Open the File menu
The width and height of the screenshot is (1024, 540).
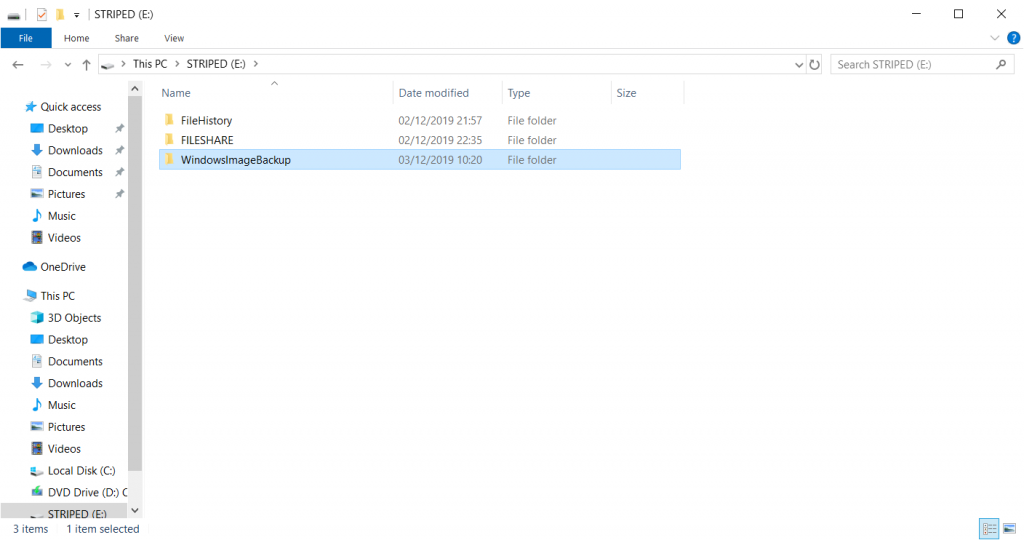tap(25, 38)
